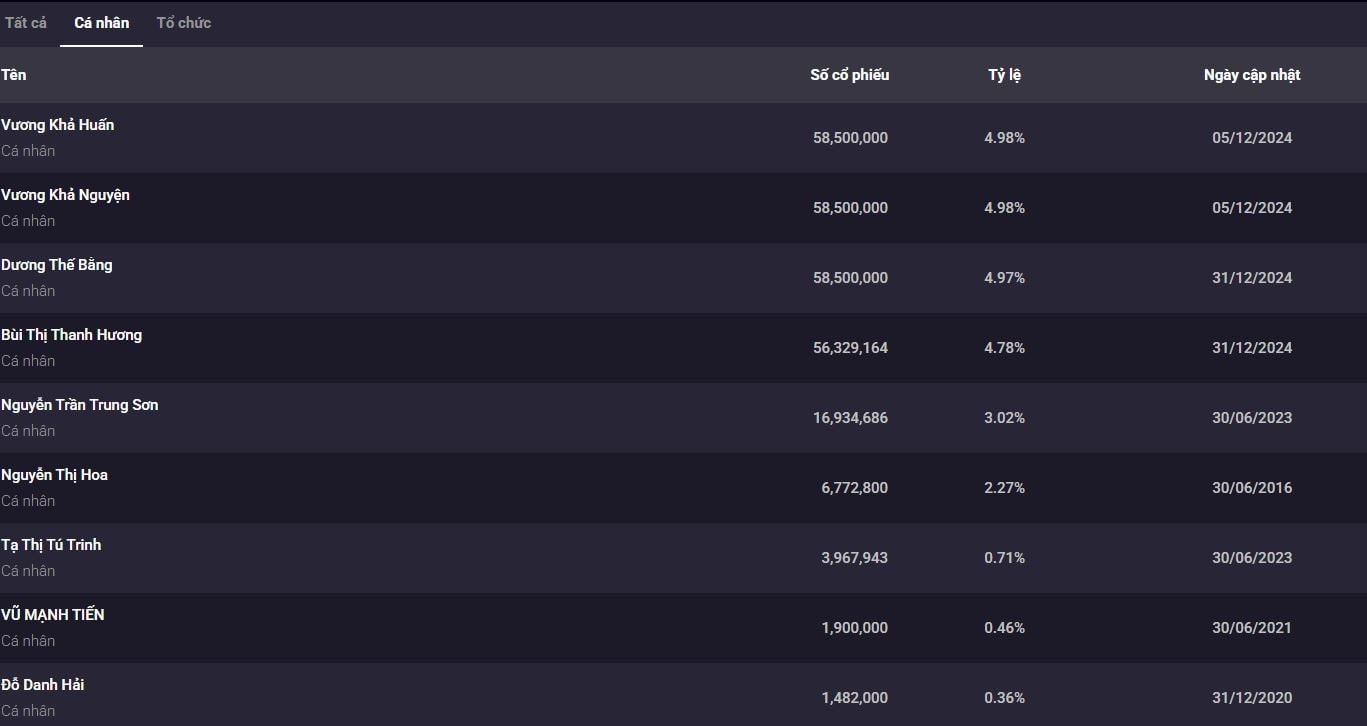This screenshot has height=726, width=1367.
Task: Click the 30/06/2016 update date cell
Action: coord(1252,488)
